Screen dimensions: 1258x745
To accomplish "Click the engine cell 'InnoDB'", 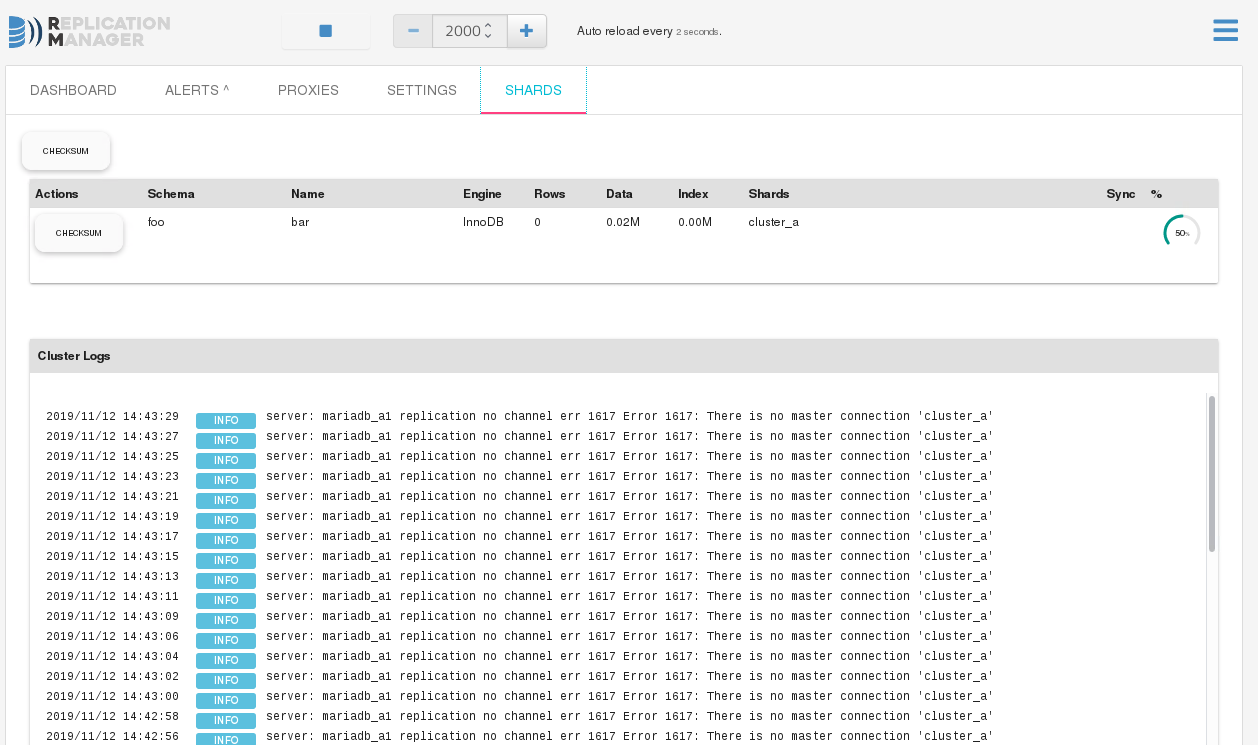I will click(x=483, y=222).
